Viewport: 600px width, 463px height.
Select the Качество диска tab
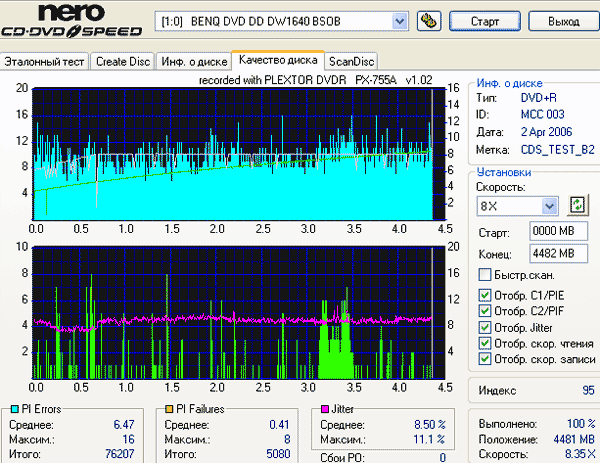coord(278,60)
